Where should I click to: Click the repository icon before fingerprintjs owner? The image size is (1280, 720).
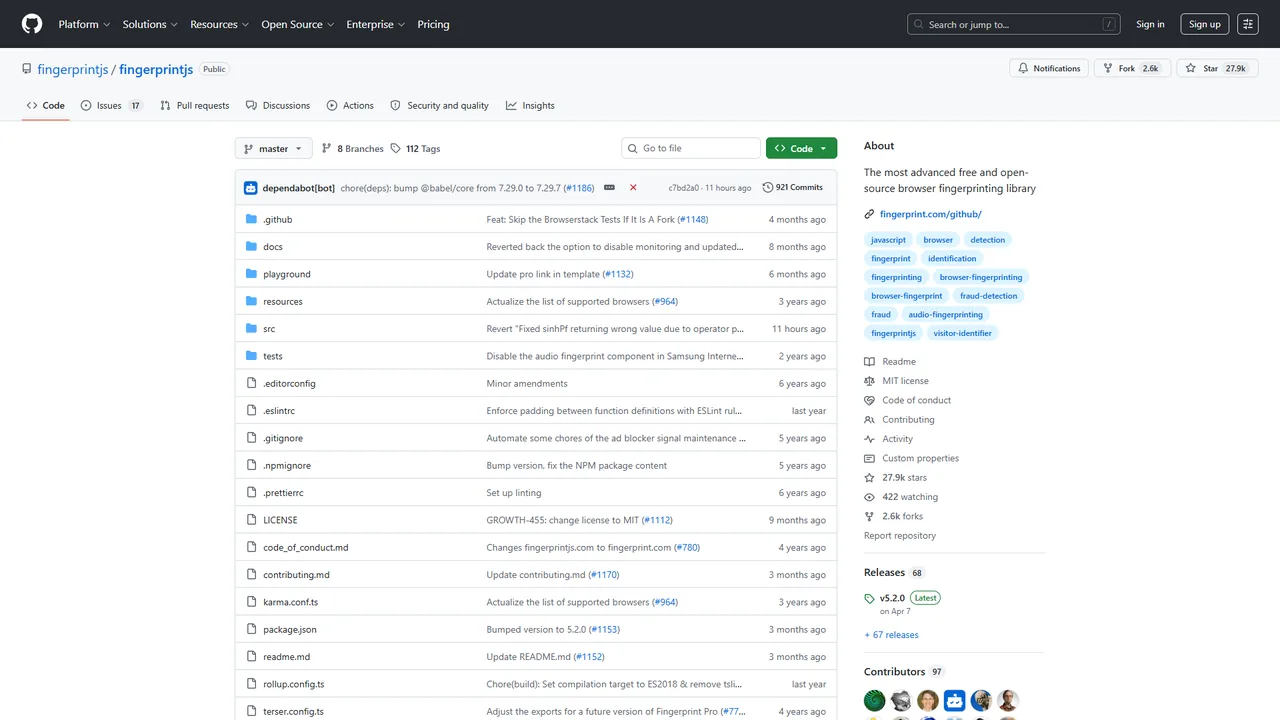pyautogui.click(x=27, y=69)
